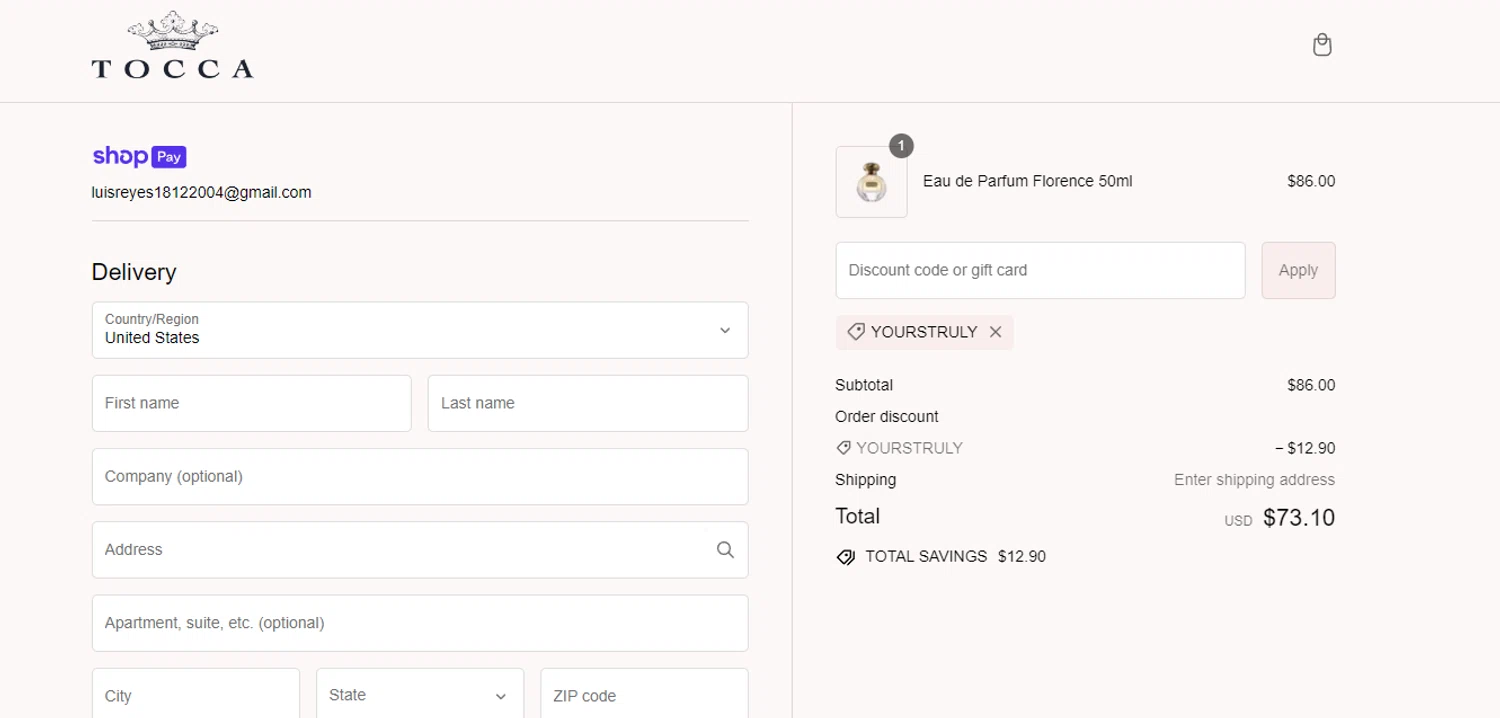Click the $73.10 total amount
This screenshot has height=718, width=1500.
pyautogui.click(x=1299, y=517)
